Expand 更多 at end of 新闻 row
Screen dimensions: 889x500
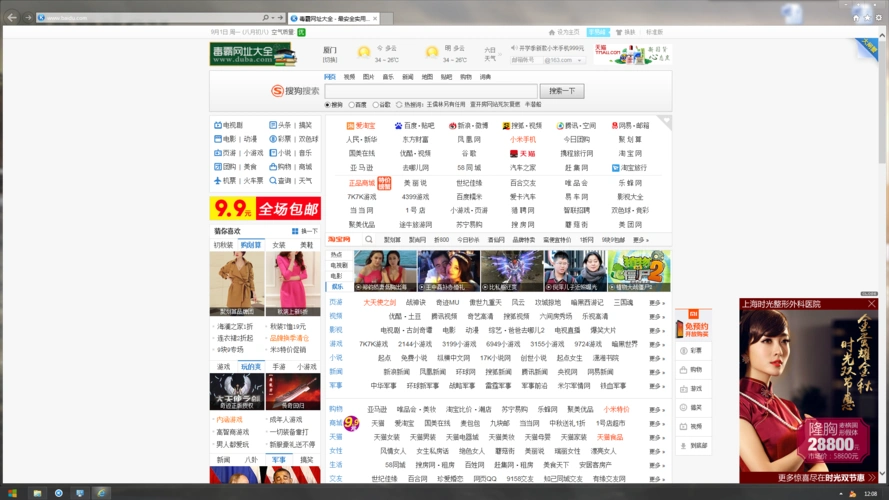pyautogui.click(x=657, y=372)
